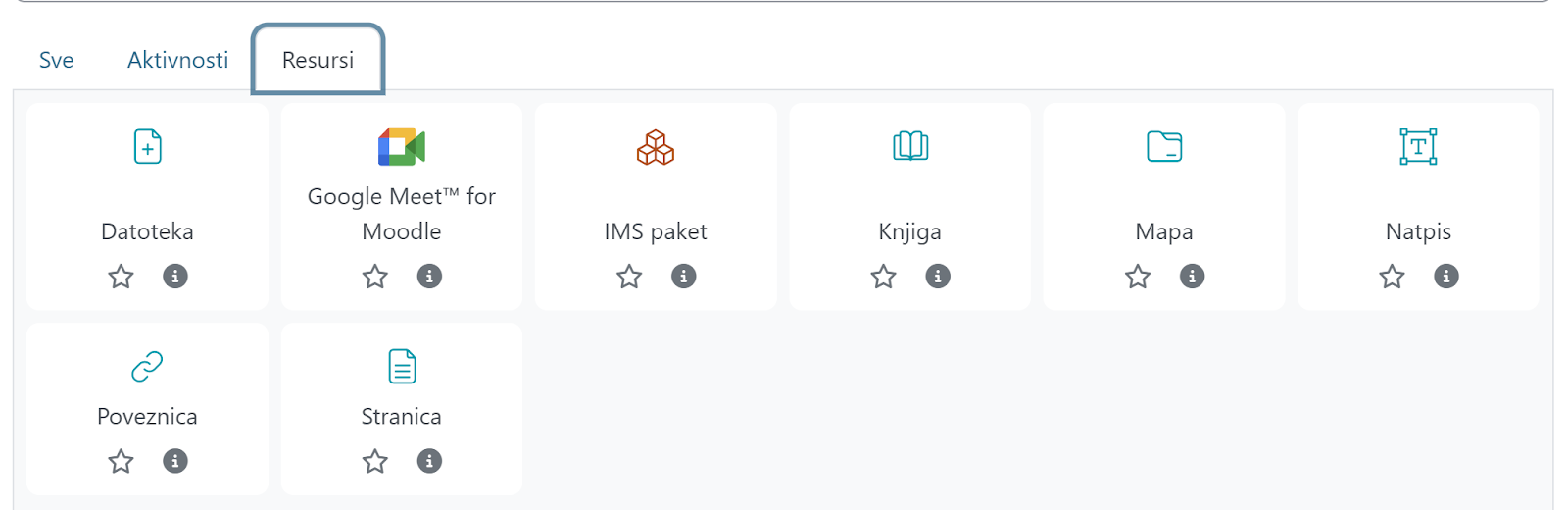The width and height of the screenshot is (1568, 510).
Task: Open the Knjiga book icon
Action: (x=910, y=147)
